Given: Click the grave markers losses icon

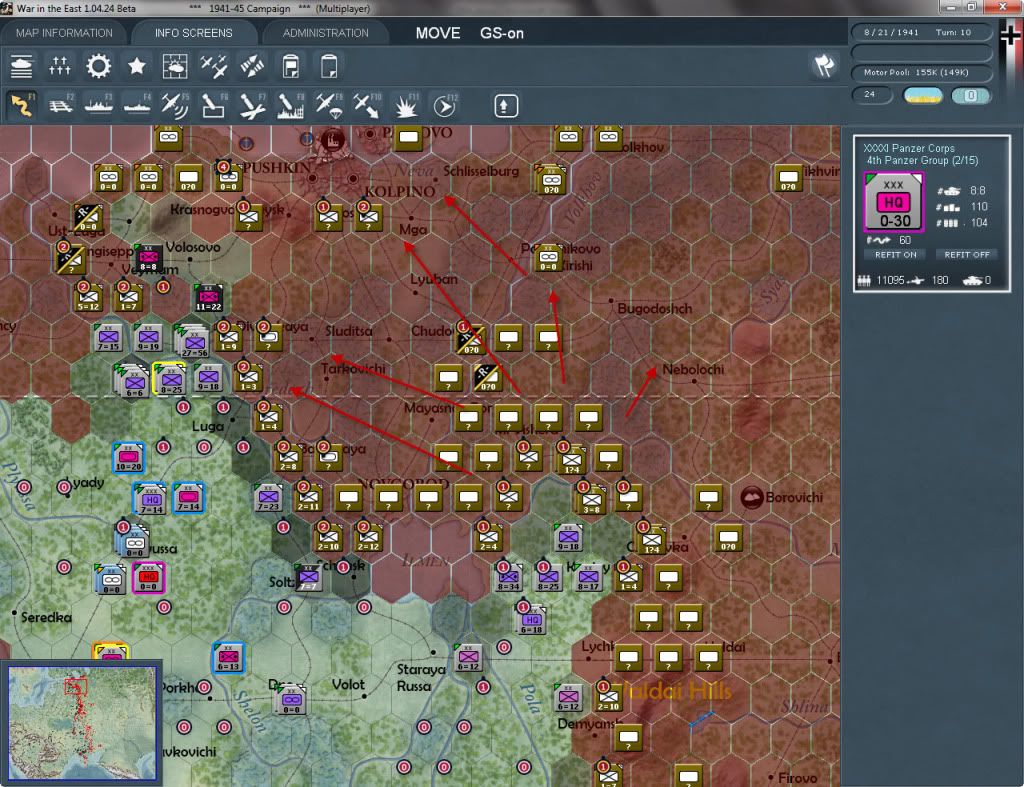Looking at the screenshot, I should coord(59,66).
